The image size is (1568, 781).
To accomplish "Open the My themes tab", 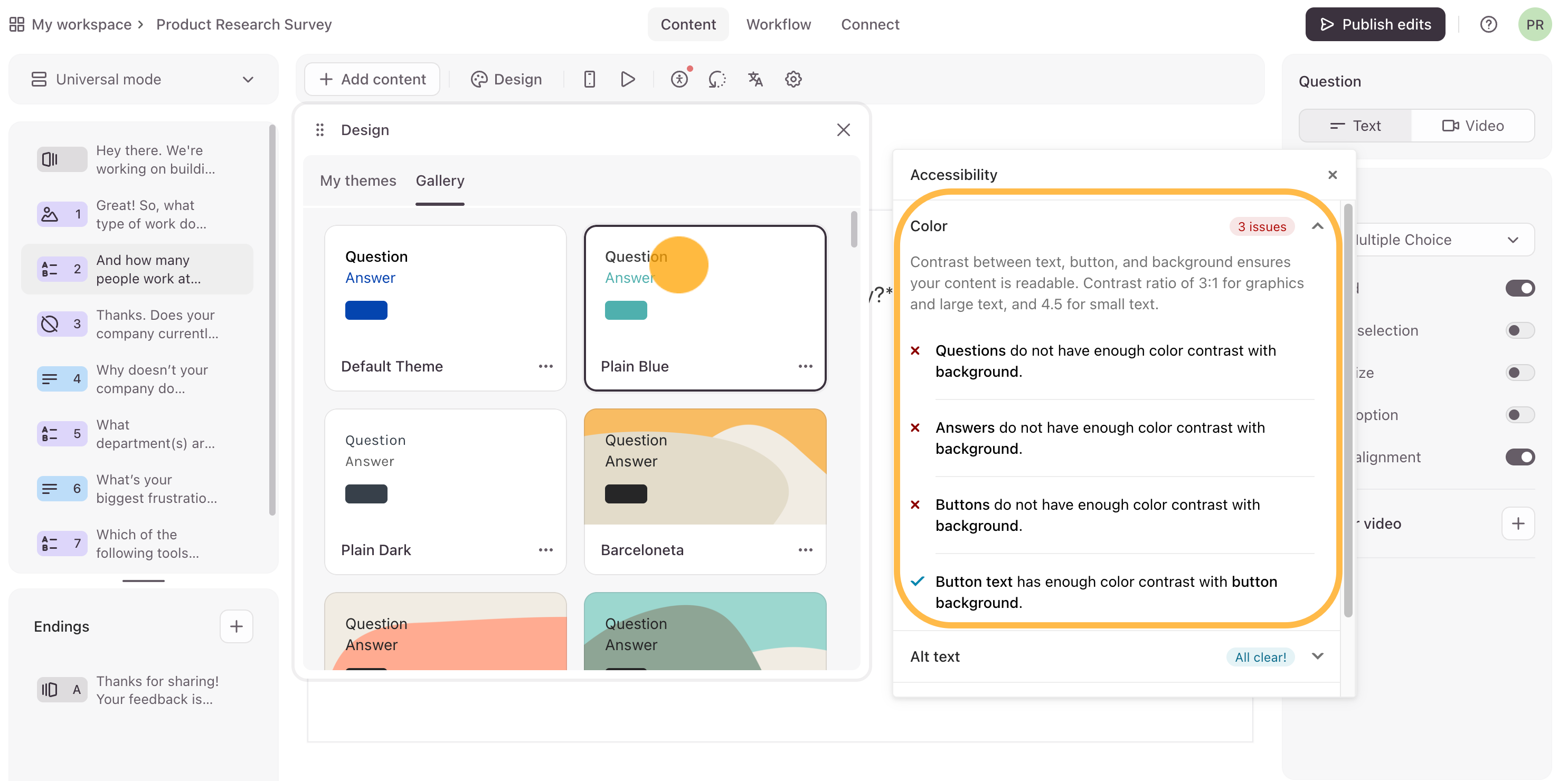I will point(358,180).
